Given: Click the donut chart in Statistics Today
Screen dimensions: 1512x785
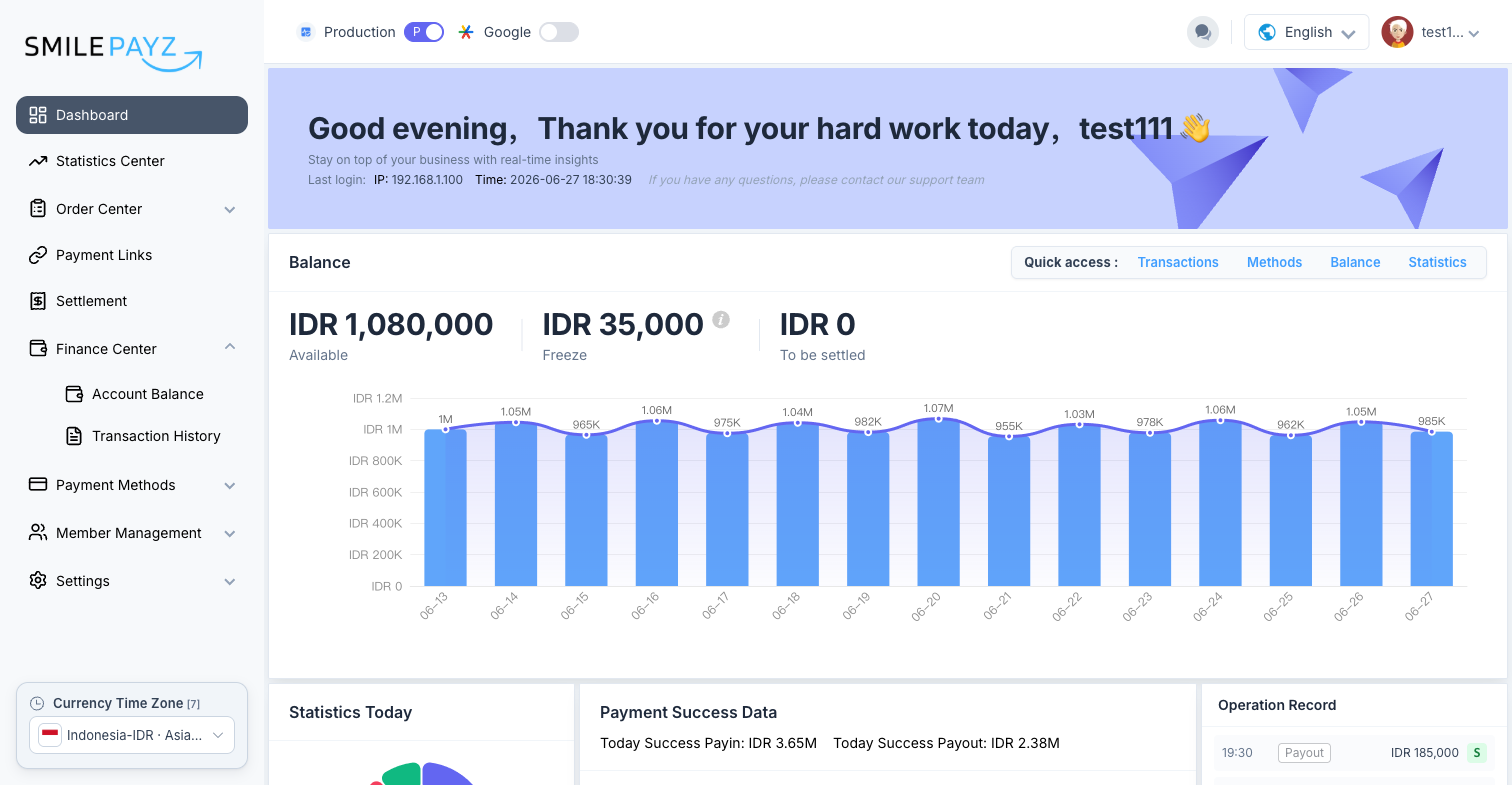Looking at the screenshot, I should (422, 773).
